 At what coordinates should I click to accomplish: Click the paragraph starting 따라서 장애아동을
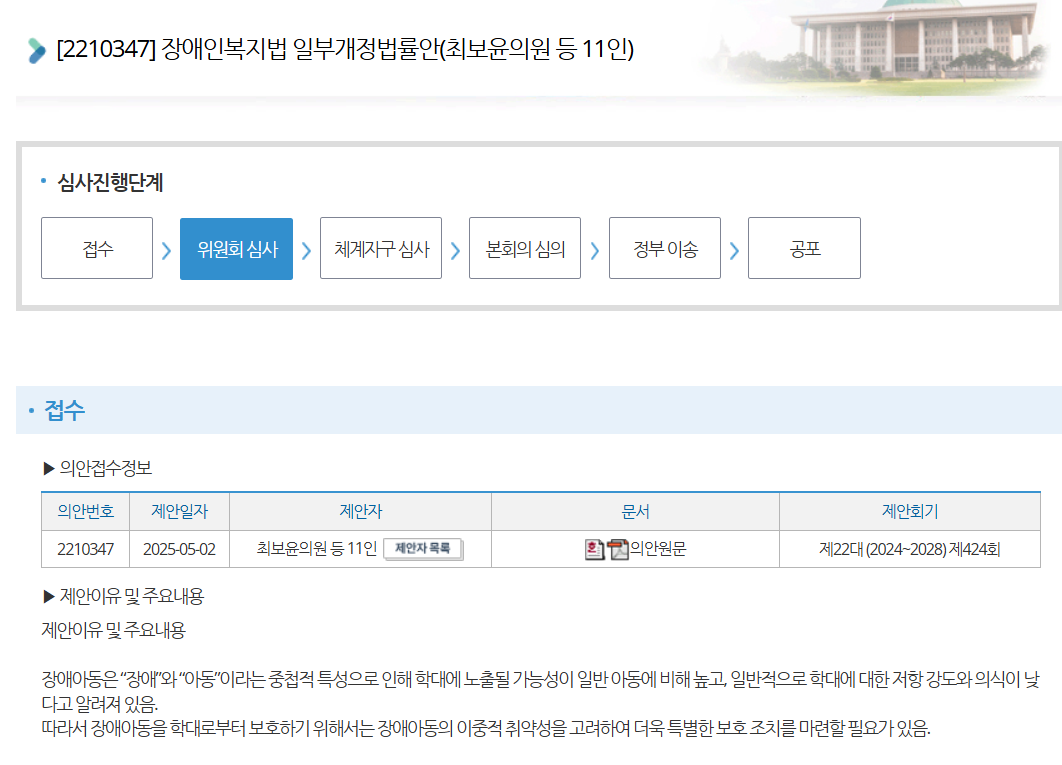(x=486, y=728)
